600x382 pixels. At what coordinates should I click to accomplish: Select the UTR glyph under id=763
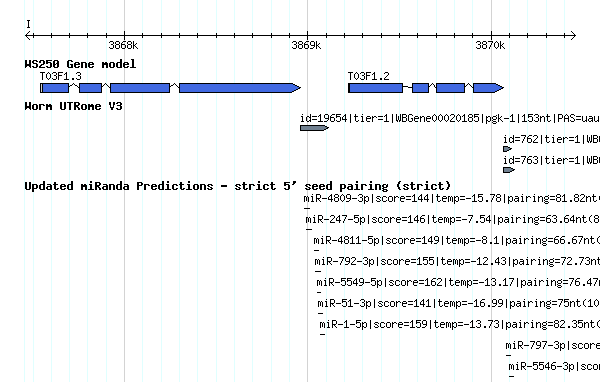(509, 170)
